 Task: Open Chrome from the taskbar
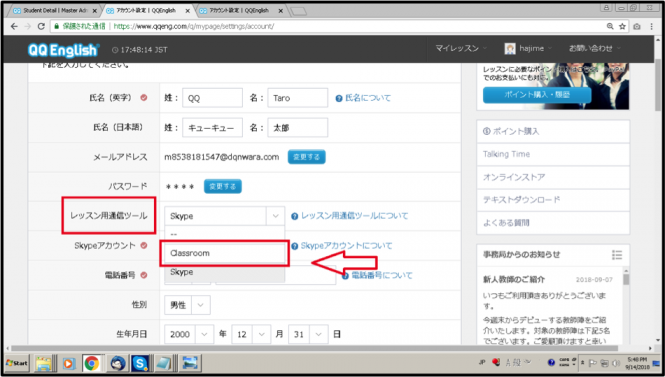92,363
